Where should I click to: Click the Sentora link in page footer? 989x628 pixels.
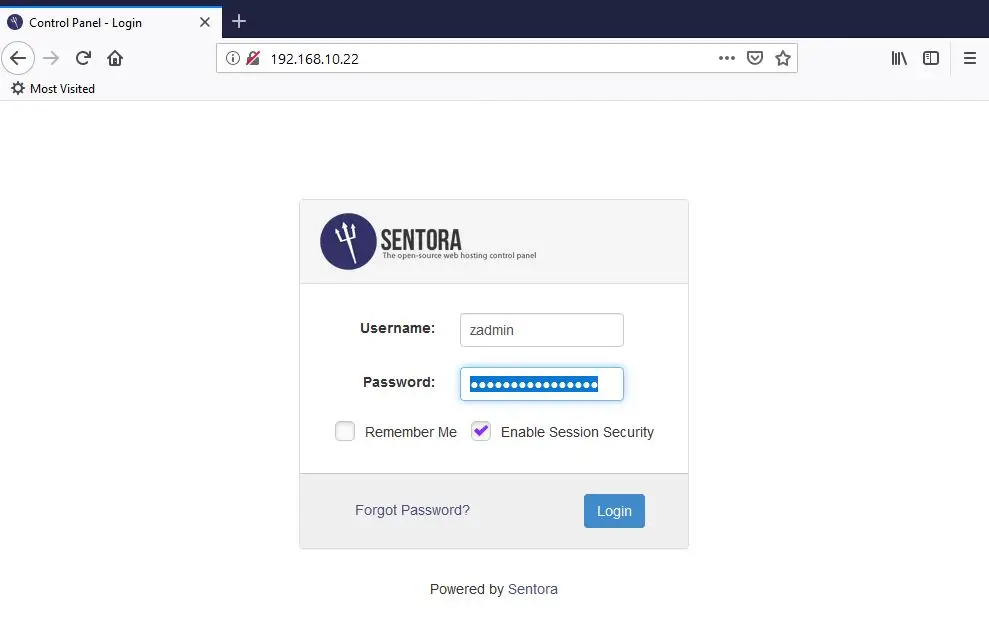(532, 589)
